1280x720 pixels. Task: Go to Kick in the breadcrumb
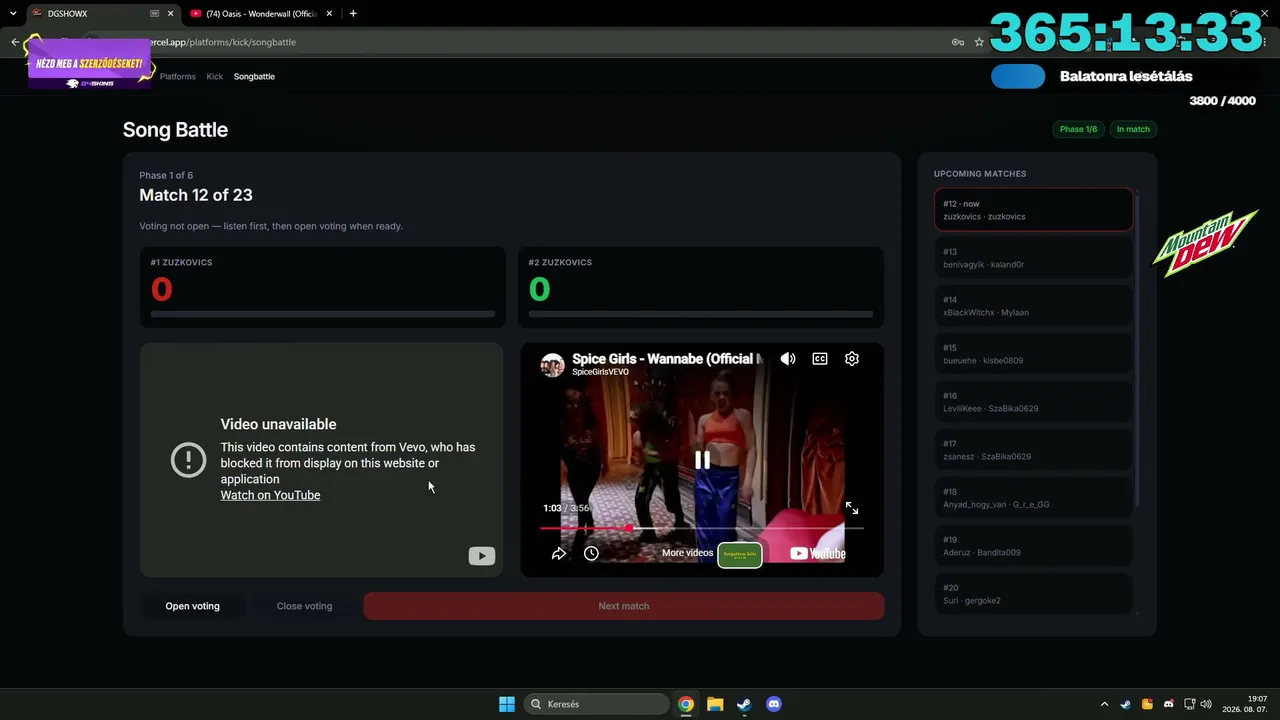215,76
